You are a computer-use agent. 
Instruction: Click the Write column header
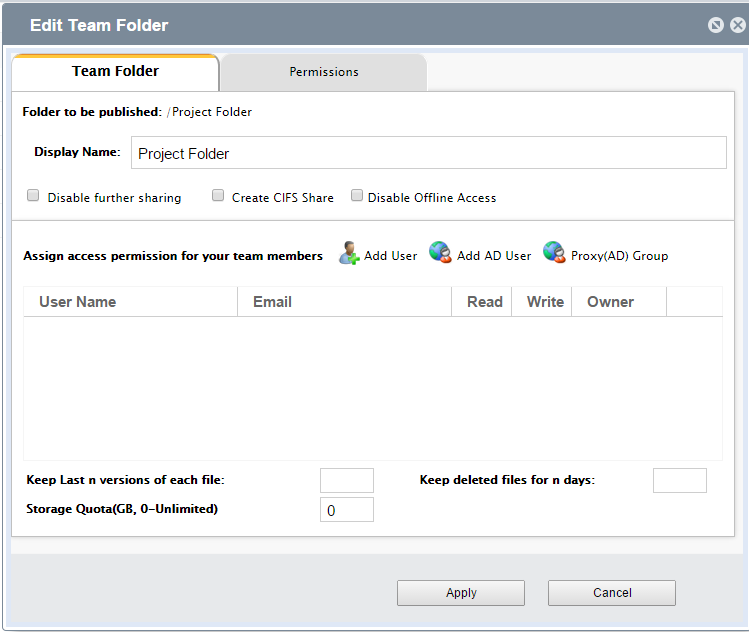pyautogui.click(x=545, y=302)
